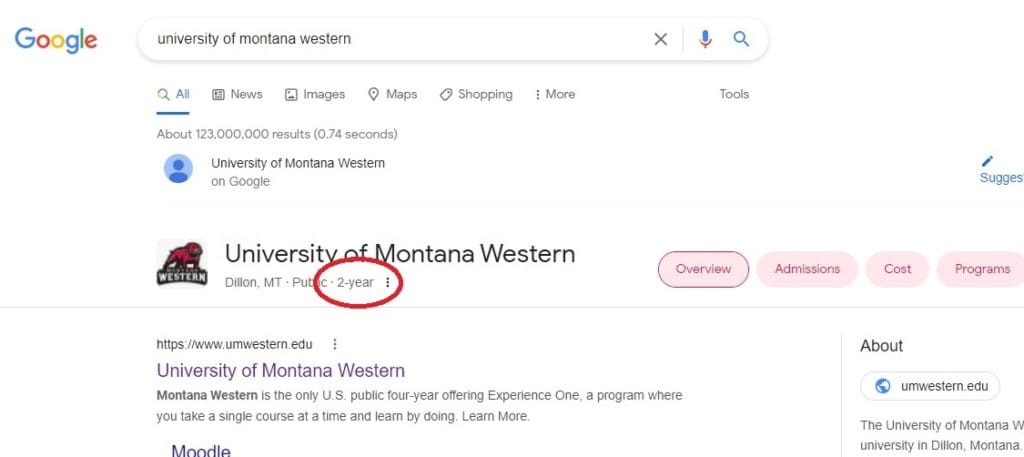Open the University of Montana Western result link
1024x457 pixels.
pyautogui.click(x=281, y=371)
